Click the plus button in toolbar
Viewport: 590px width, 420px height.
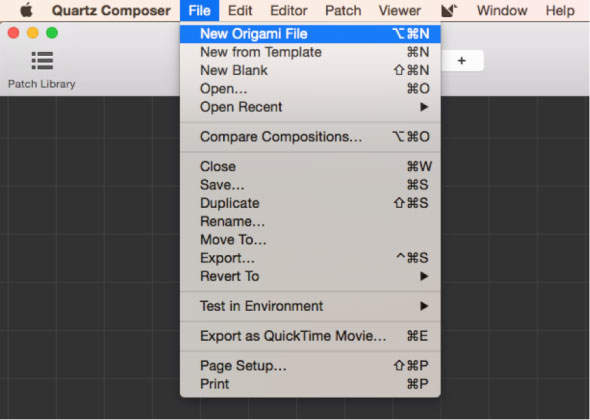[x=462, y=61]
